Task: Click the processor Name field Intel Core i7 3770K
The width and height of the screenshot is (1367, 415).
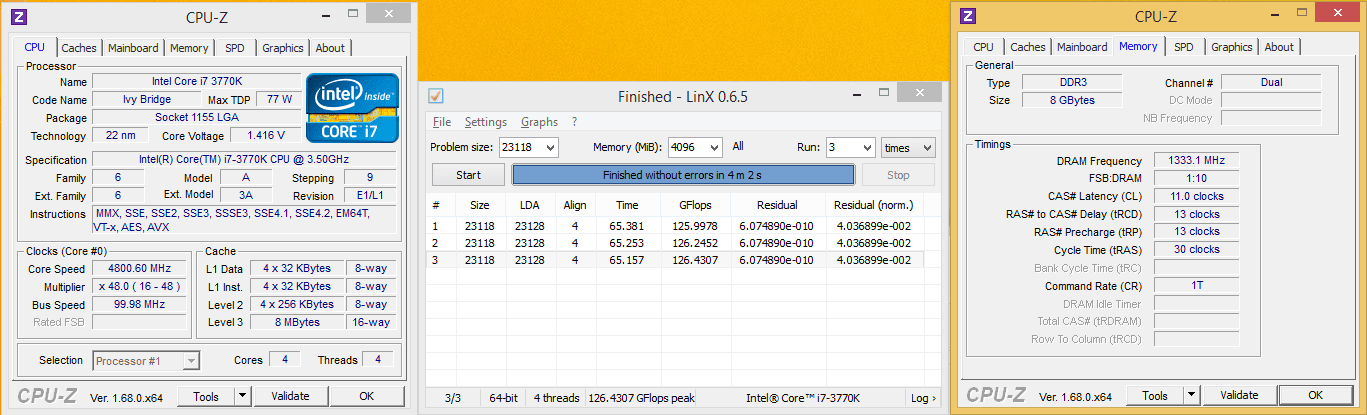Action: tap(195, 81)
